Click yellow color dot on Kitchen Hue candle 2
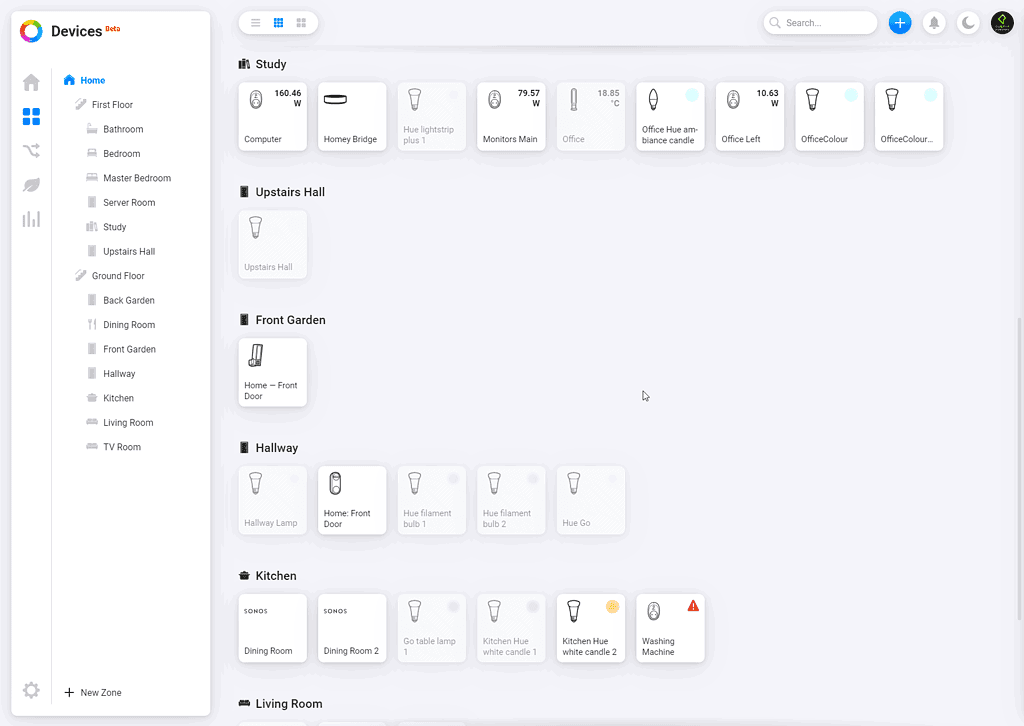Screen dimensions: 1024x726 (612, 607)
